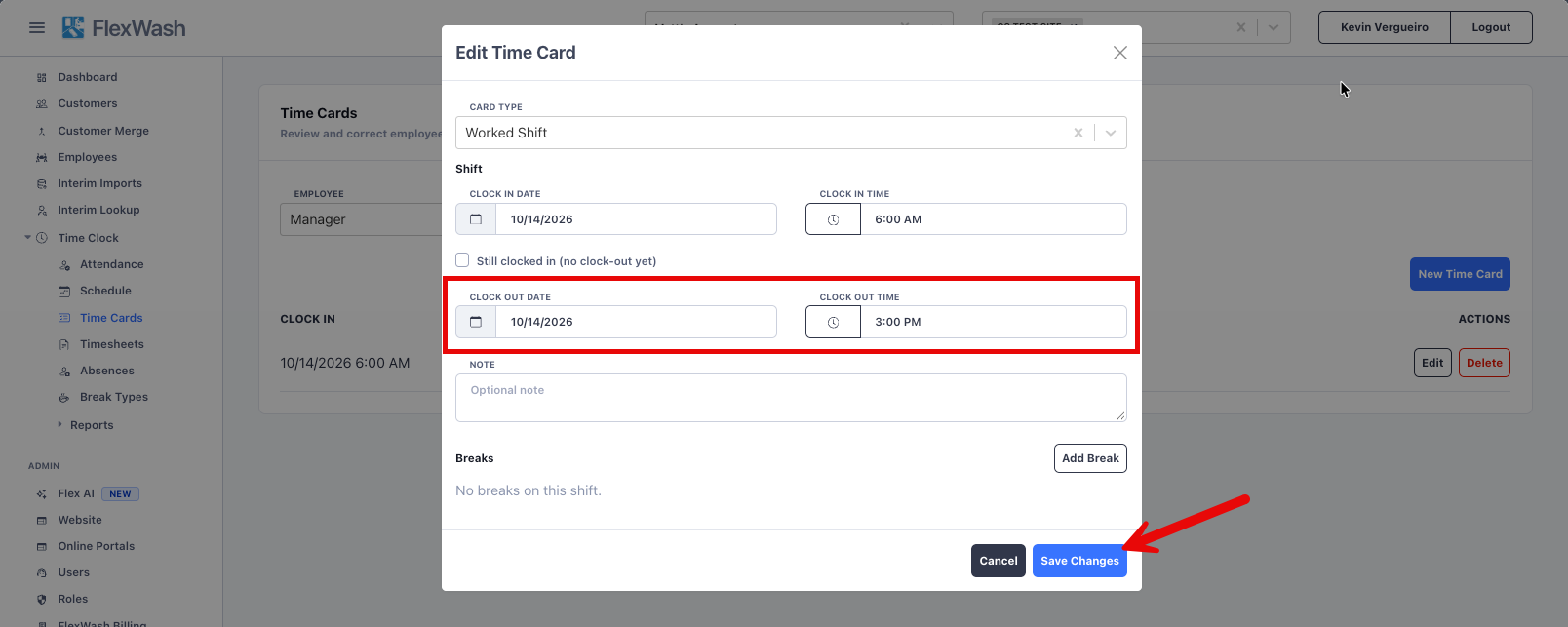Add a break to this shift
Image resolution: width=1568 pixels, height=627 pixels.
(x=1090, y=458)
